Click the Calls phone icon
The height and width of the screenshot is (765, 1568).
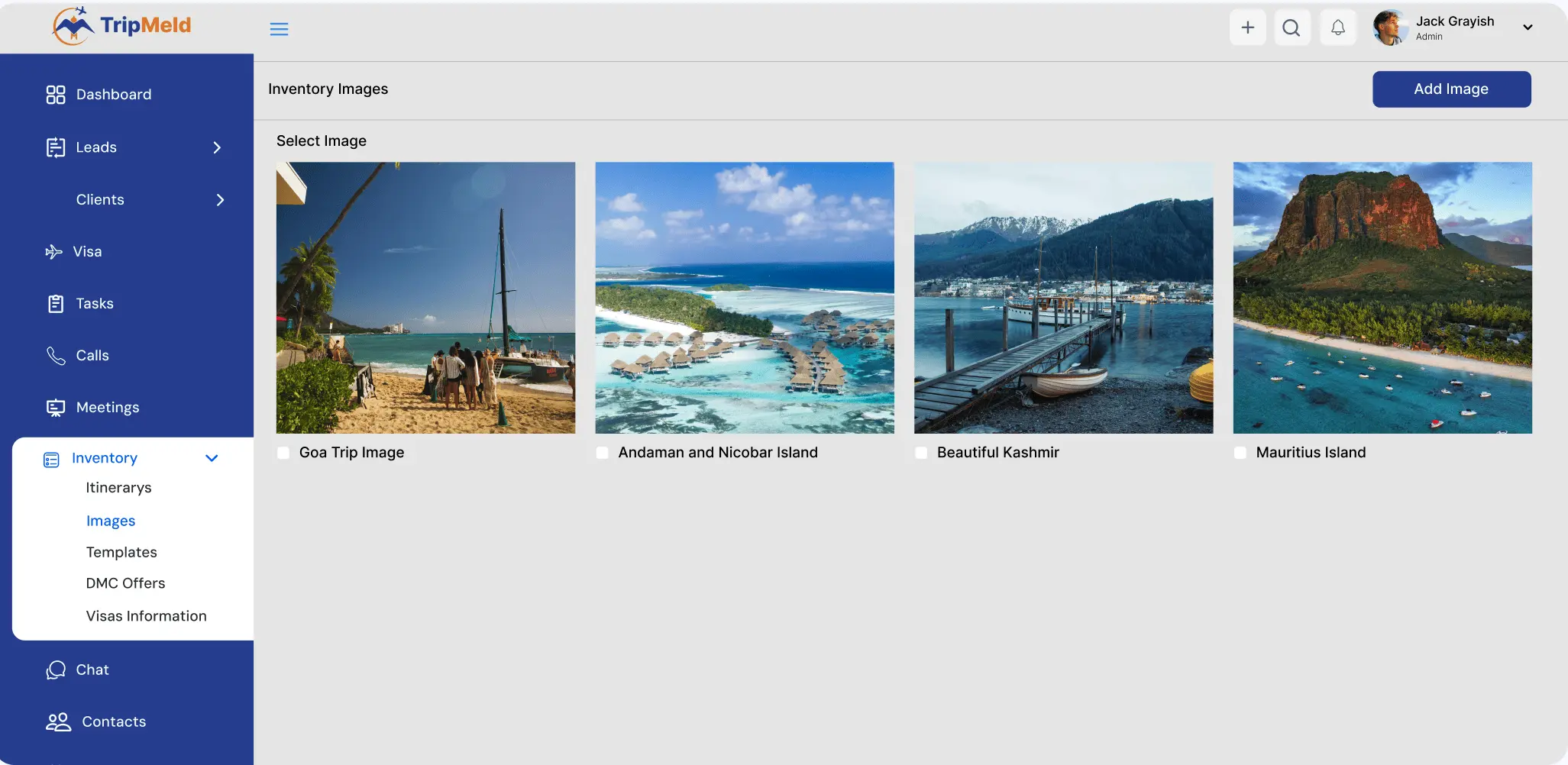[56, 356]
